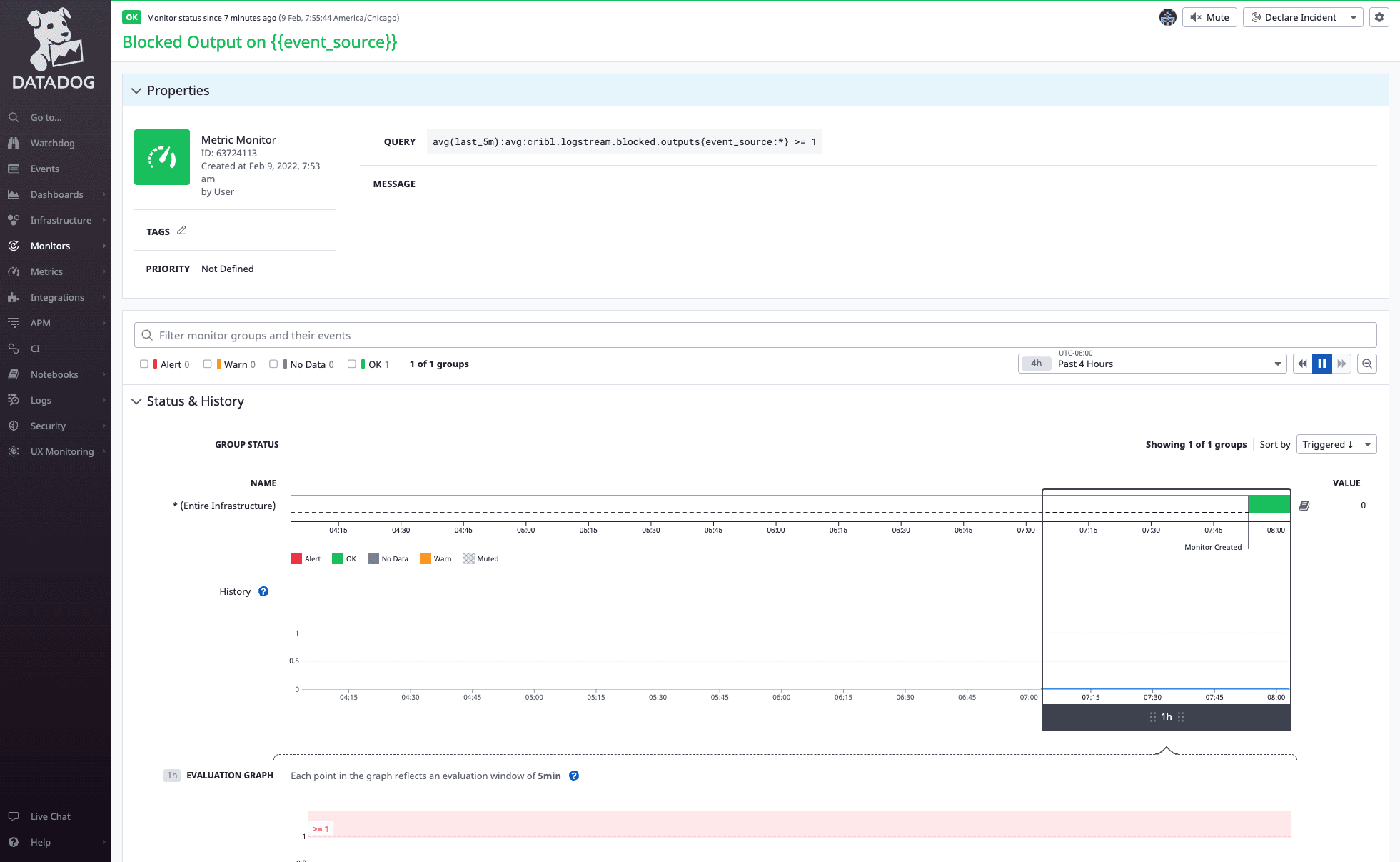Click the evaluation graph help icon
The width and height of the screenshot is (1400, 862).
click(574, 776)
